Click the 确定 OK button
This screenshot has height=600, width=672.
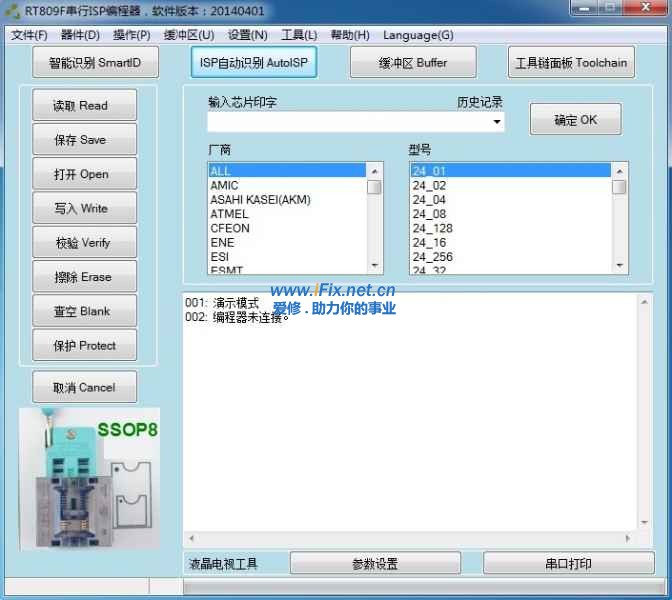pos(575,120)
